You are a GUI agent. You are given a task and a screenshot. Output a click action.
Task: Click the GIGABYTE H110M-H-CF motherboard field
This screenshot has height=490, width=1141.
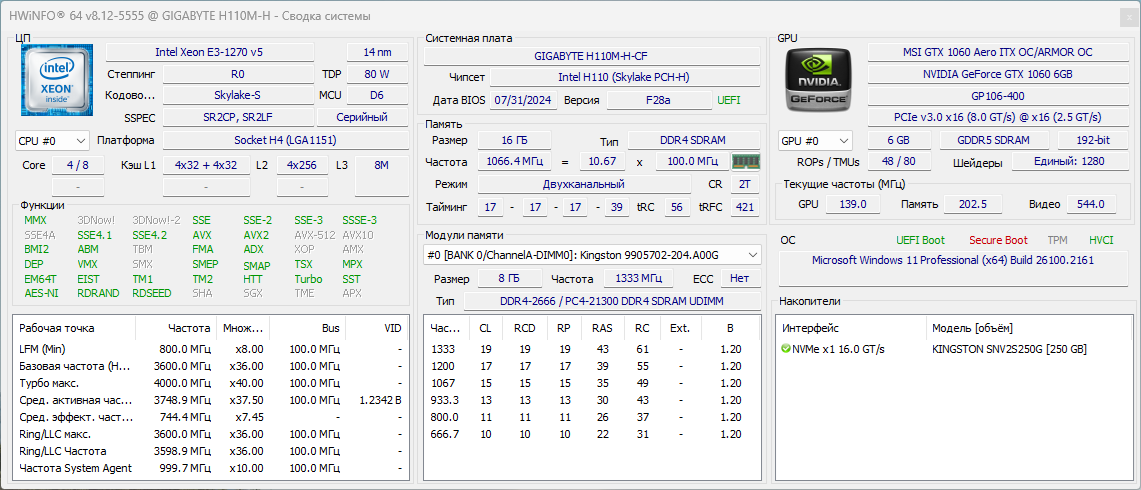(590, 55)
